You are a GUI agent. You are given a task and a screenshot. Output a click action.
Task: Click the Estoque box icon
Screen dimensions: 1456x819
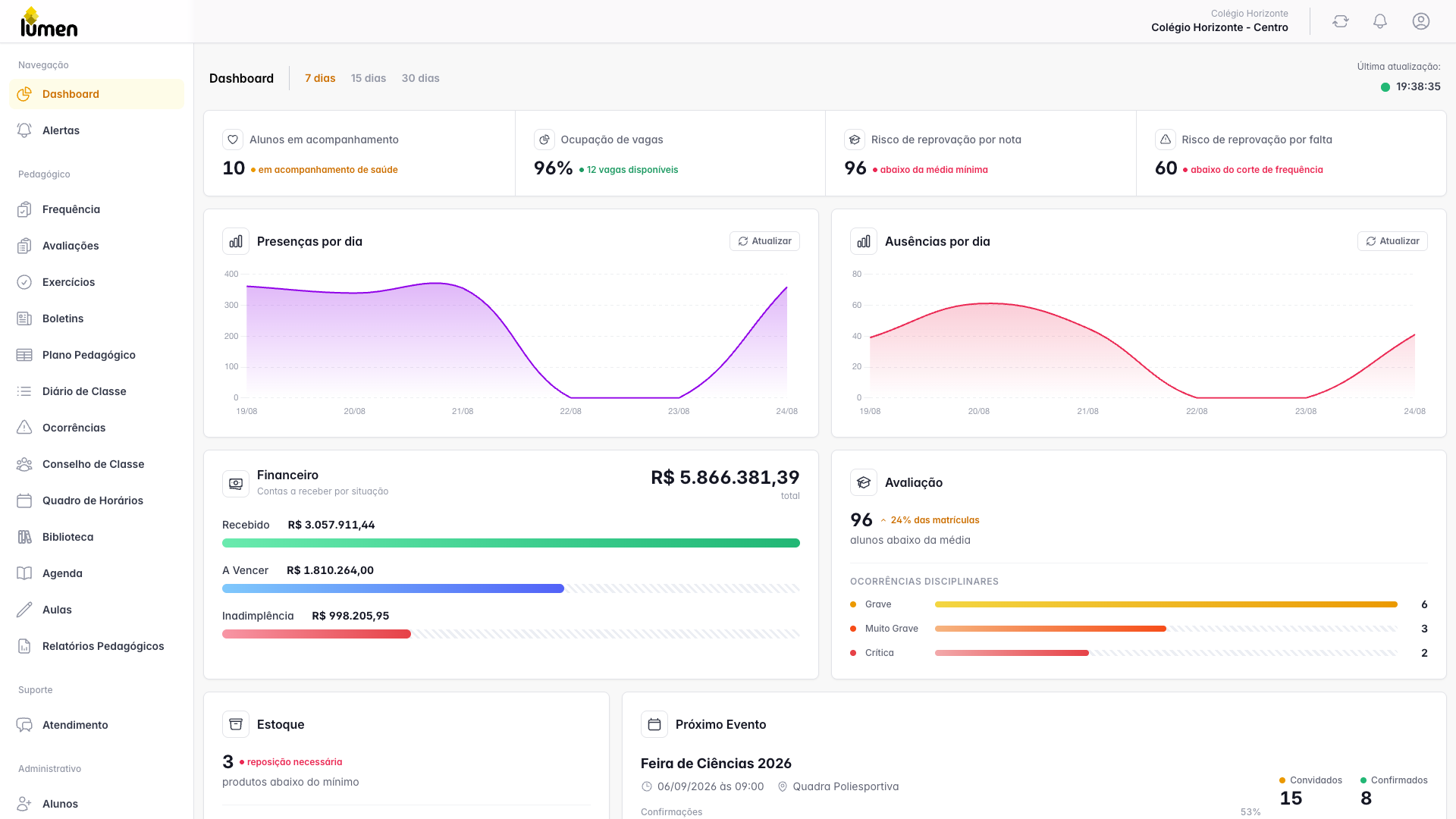tap(236, 724)
